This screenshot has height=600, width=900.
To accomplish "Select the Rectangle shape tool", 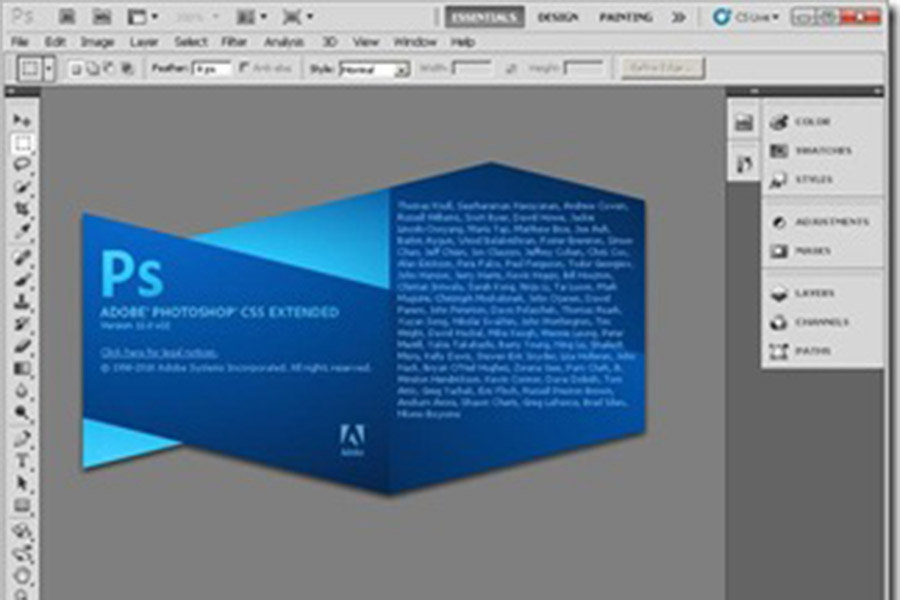I will coord(22,506).
